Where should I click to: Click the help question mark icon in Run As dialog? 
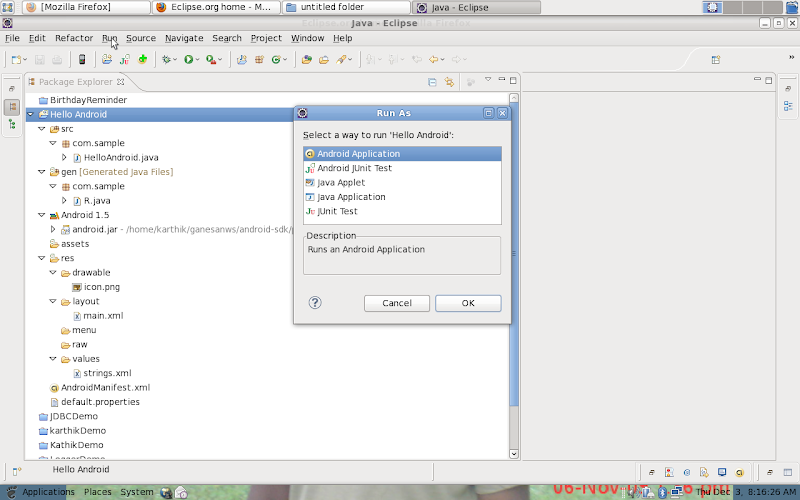[315, 303]
